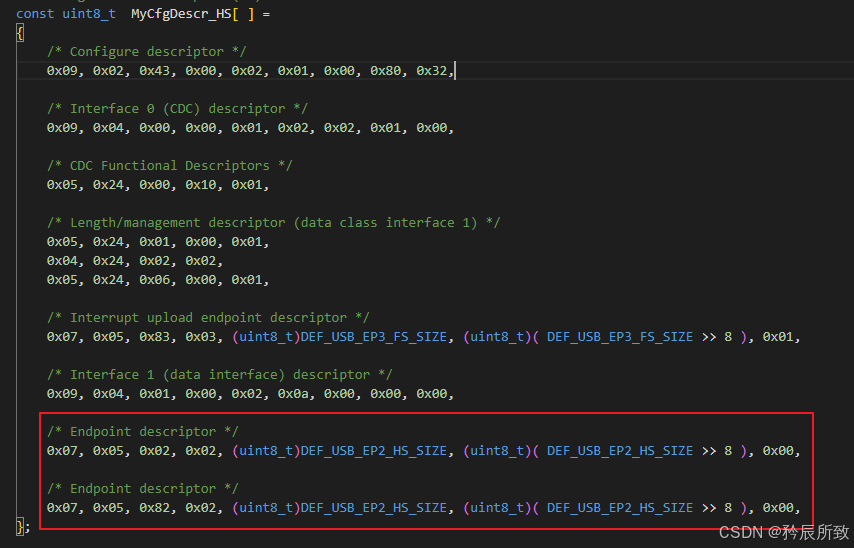Click the const keyword in the declaration
854x548 pixels.
click(35, 14)
